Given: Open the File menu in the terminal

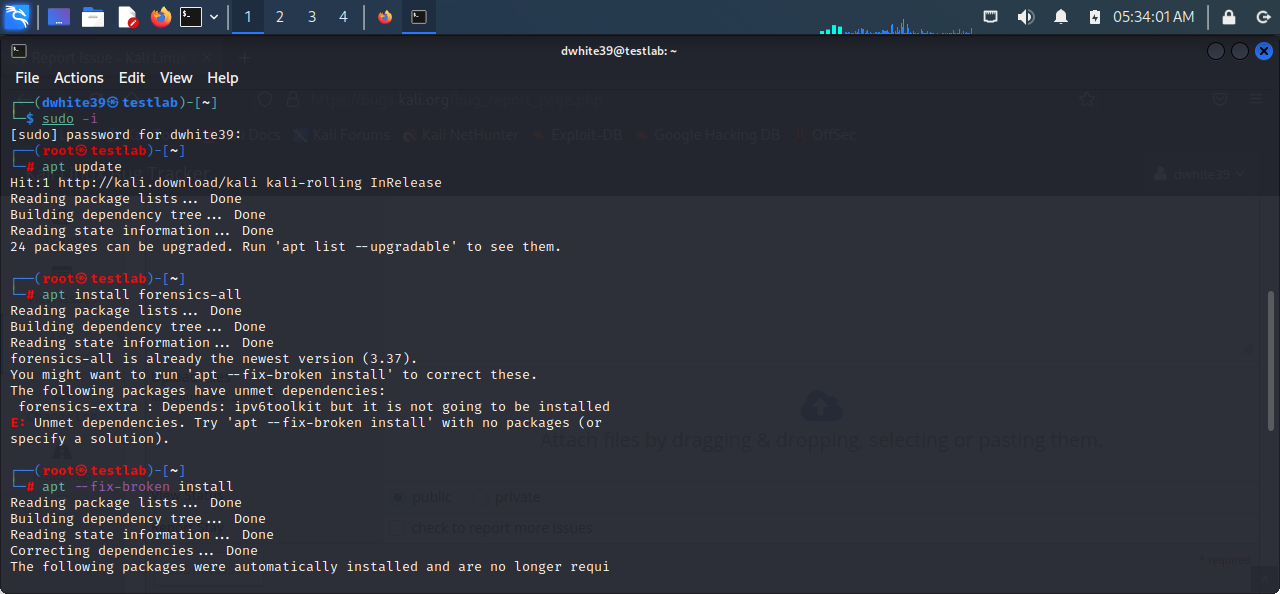Looking at the screenshot, I should click(27, 78).
